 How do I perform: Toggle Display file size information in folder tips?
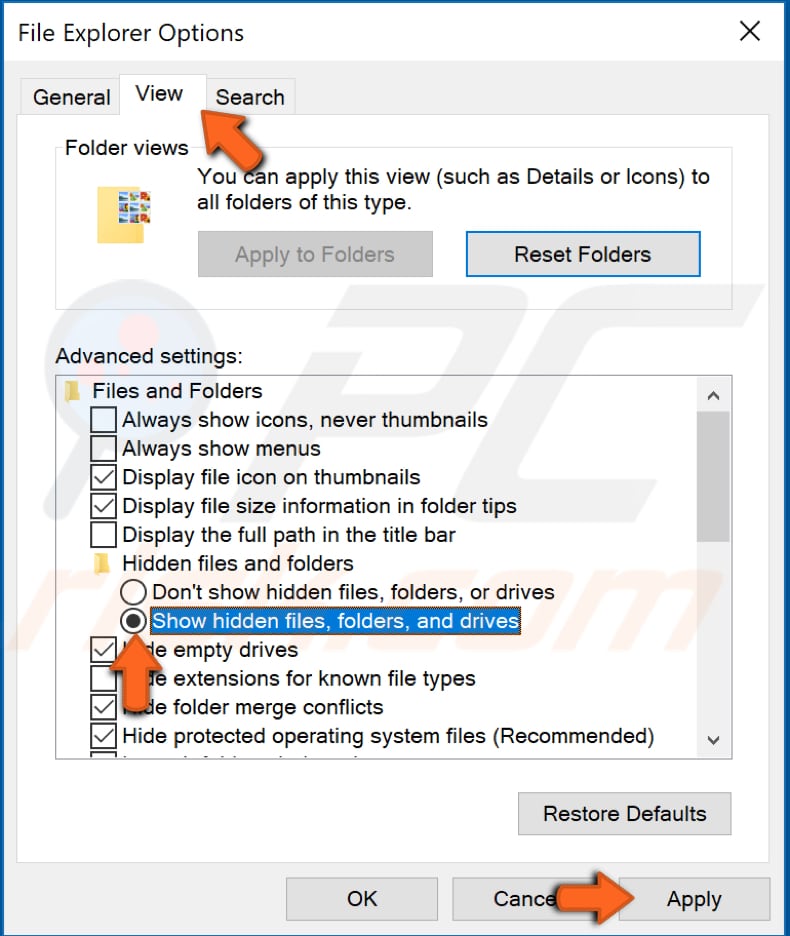point(103,506)
